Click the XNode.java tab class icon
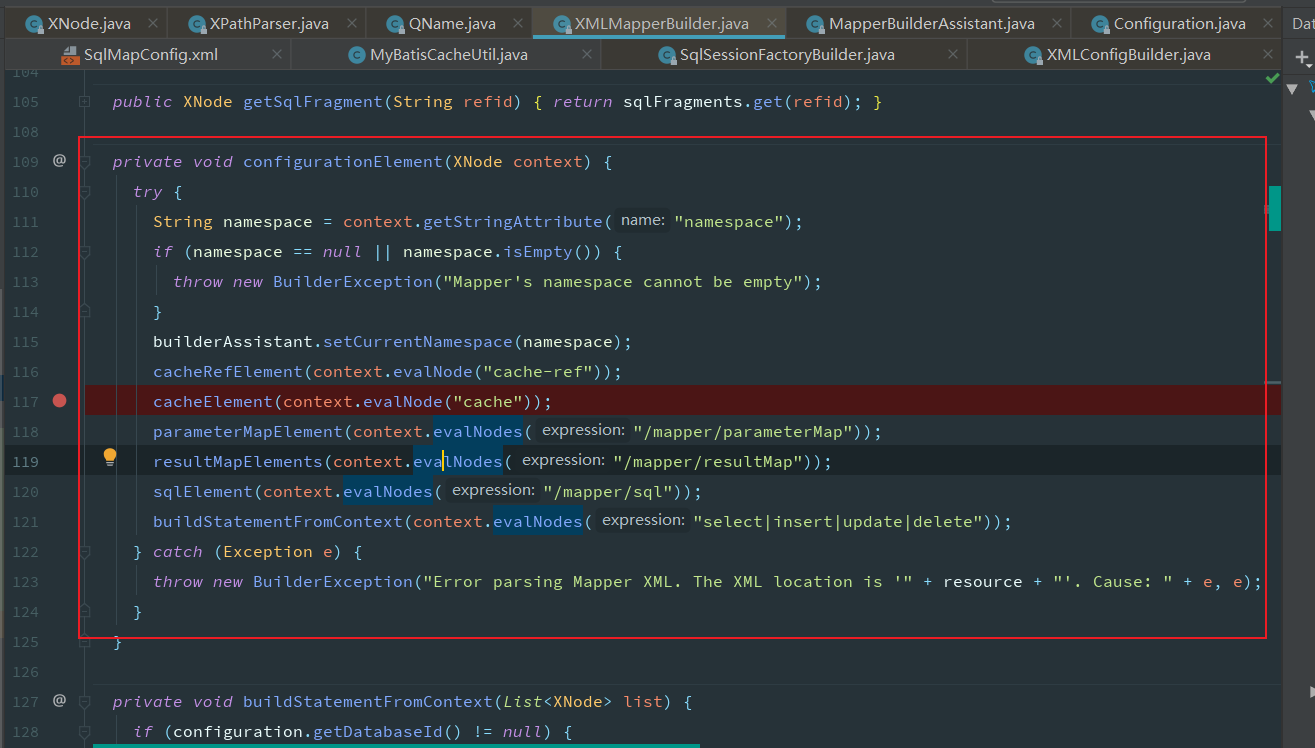The width and height of the screenshot is (1315, 748). (34, 23)
